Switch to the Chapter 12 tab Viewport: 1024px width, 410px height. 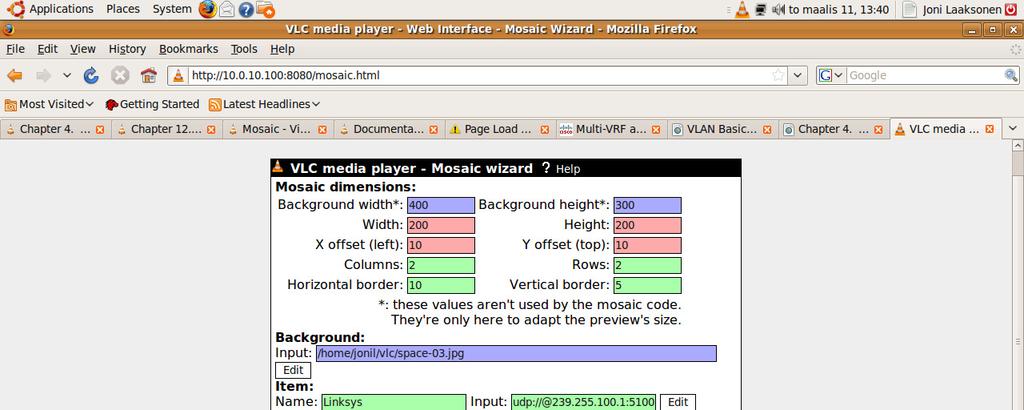click(167, 129)
